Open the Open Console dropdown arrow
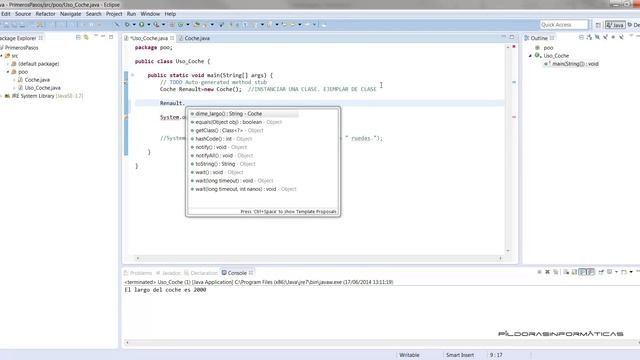Screen dimensions: 640x360 tap(631, 272)
